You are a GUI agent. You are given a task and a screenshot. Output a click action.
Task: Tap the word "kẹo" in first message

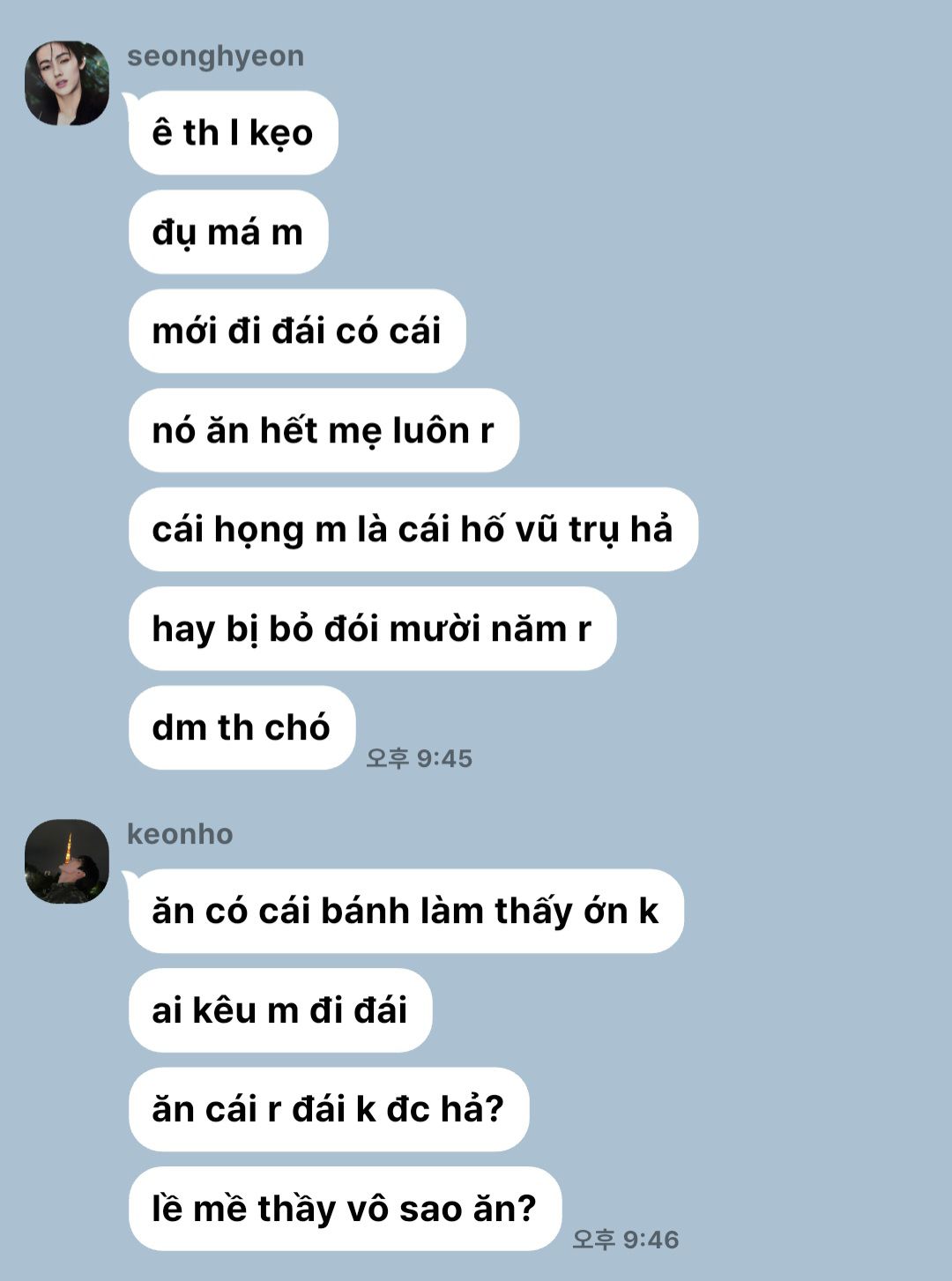coord(281,133)
